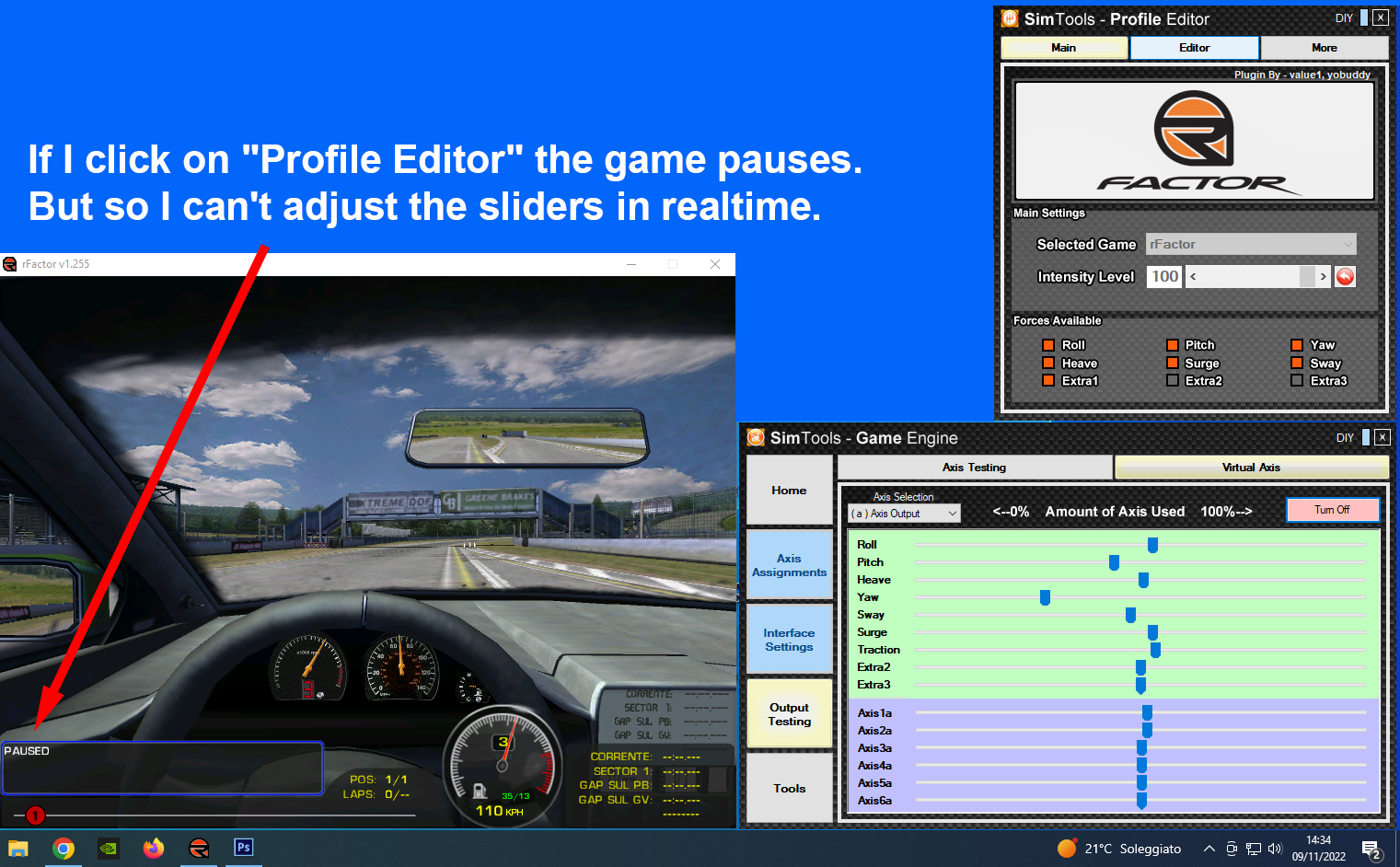
Task: Click the Roll axis slider handle
Action: [1152, 545]
